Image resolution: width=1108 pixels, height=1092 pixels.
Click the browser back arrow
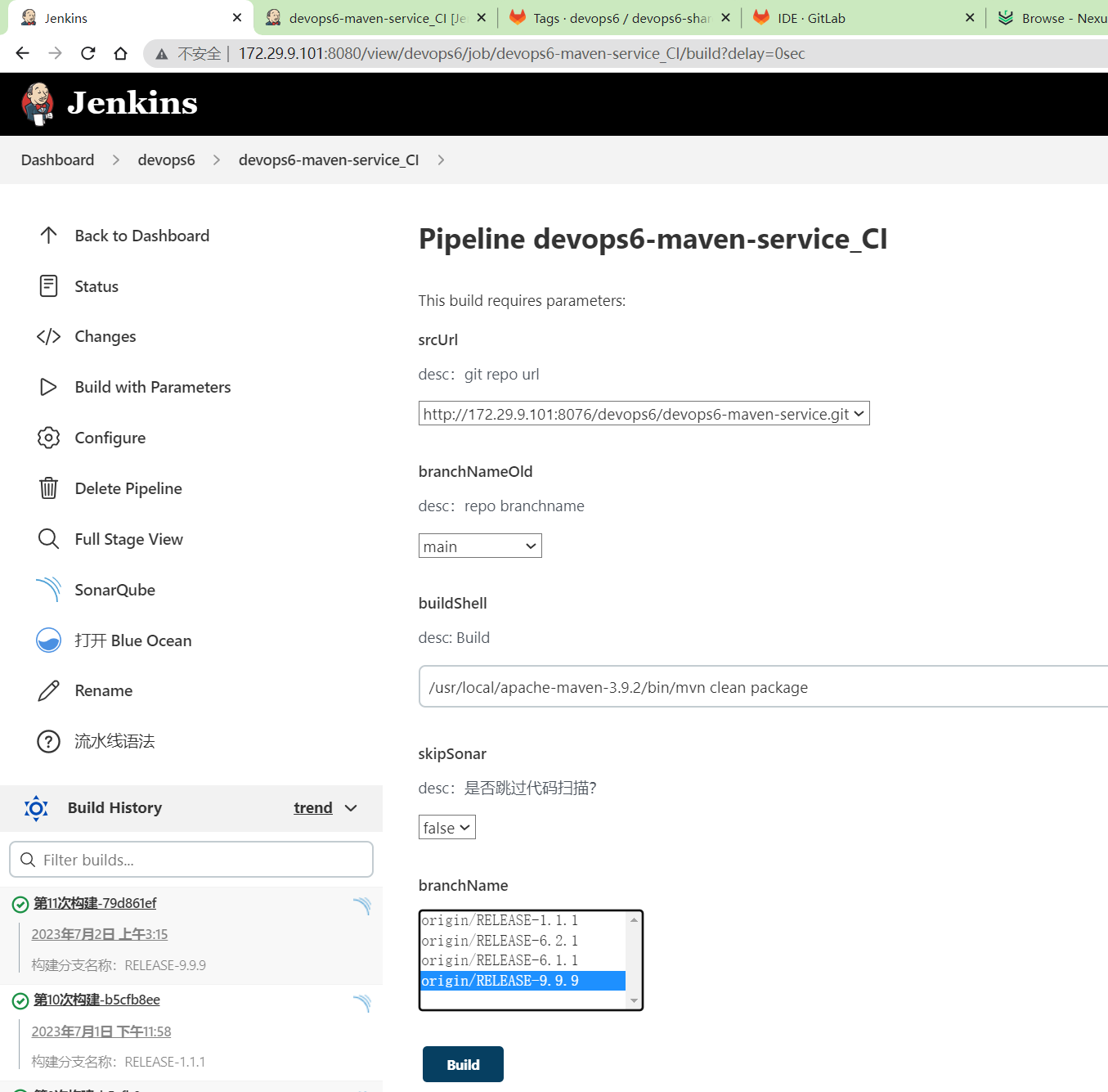22,53
